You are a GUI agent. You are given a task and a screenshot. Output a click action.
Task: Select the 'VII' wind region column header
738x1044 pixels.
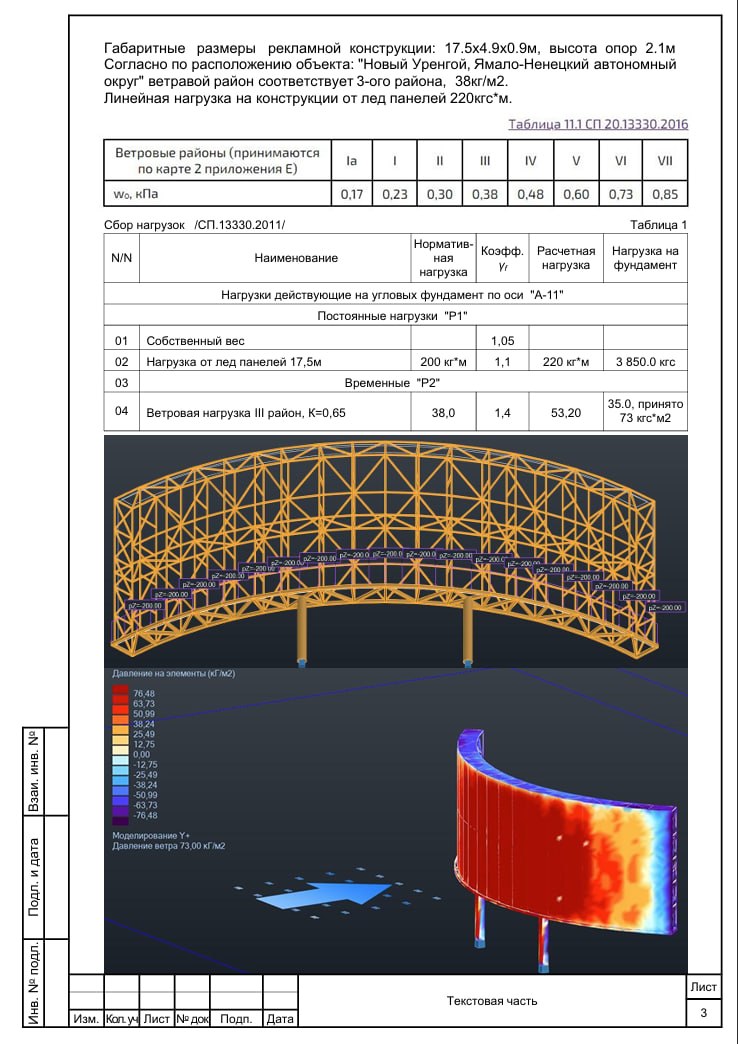click(x=665, y=160)
